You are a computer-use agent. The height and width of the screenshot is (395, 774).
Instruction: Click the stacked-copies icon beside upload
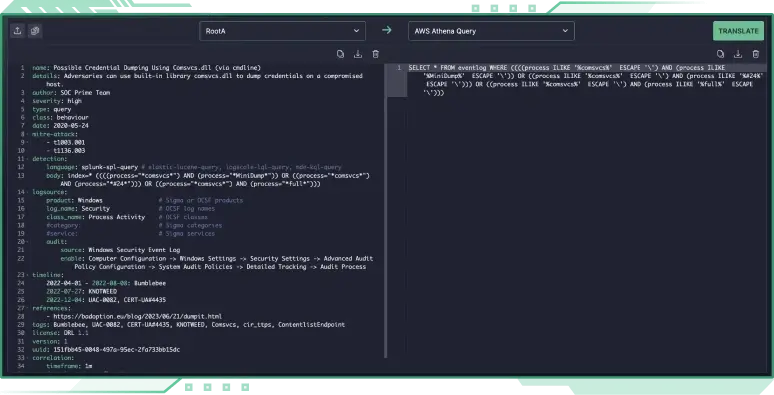(x=35, y=31)
